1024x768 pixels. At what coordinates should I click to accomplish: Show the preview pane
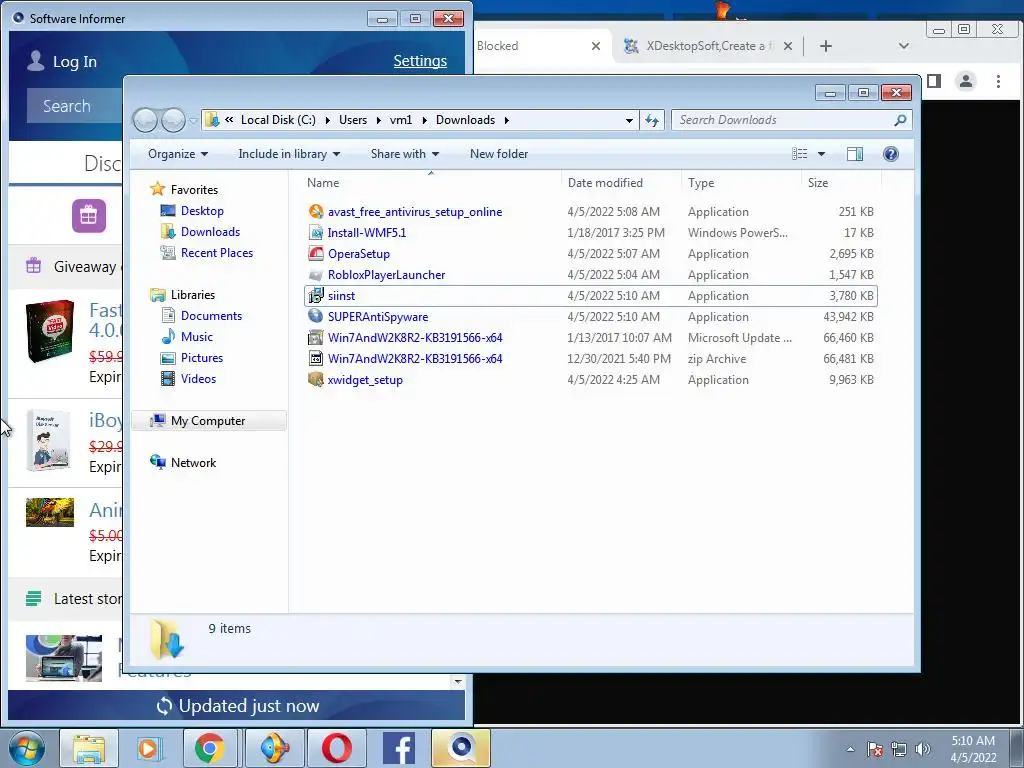point(854,154)
